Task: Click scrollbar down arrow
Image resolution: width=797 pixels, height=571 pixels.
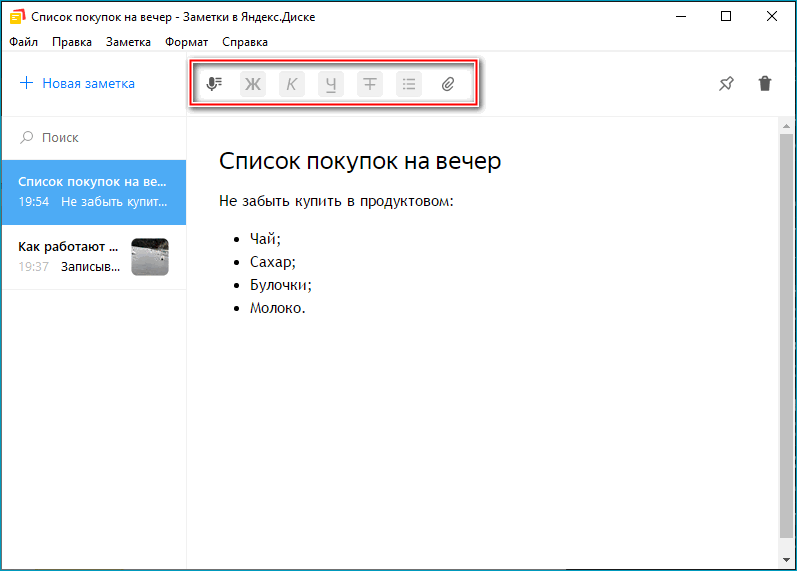Action: tap(786, 560)
